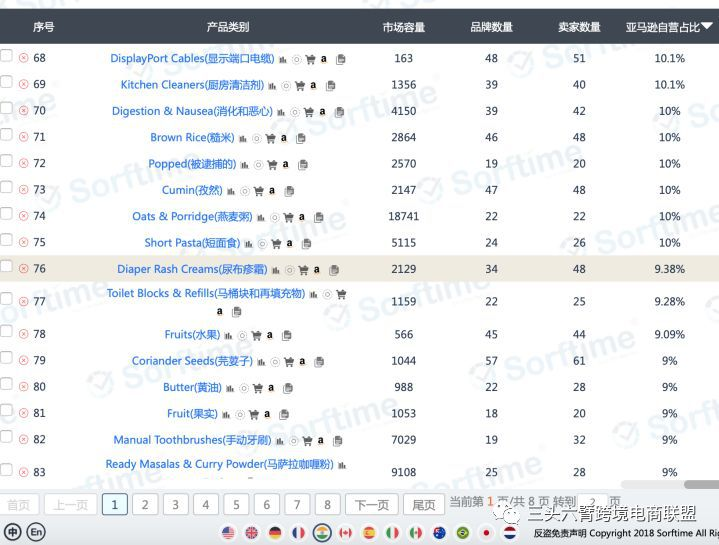Image resolution: width=719 pixels, height=545 pixels.
Task: Select Australia flag marketplace
Action: tap(439, 533)
